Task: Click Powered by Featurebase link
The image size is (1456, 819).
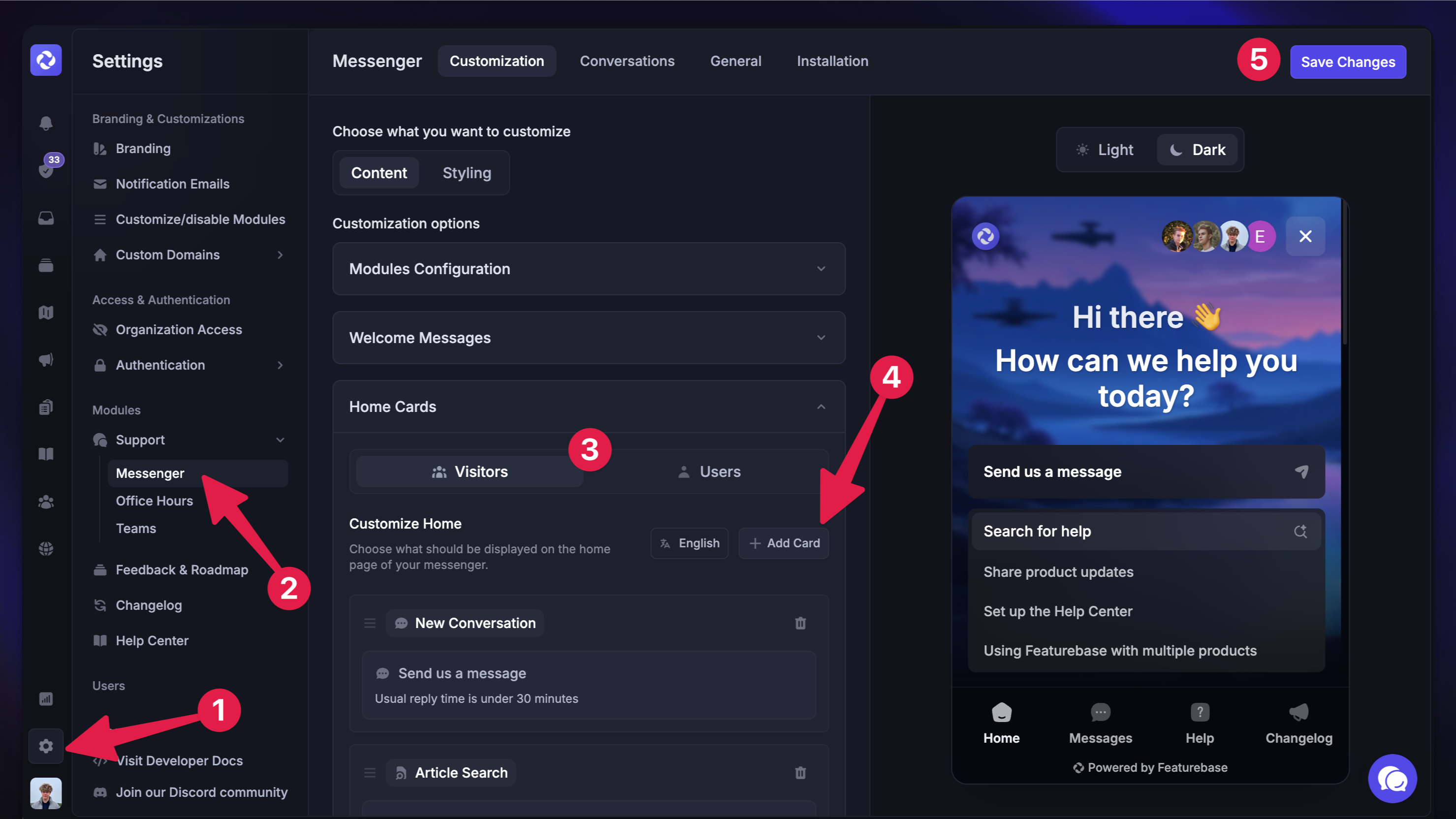Action: (1150, 767)
